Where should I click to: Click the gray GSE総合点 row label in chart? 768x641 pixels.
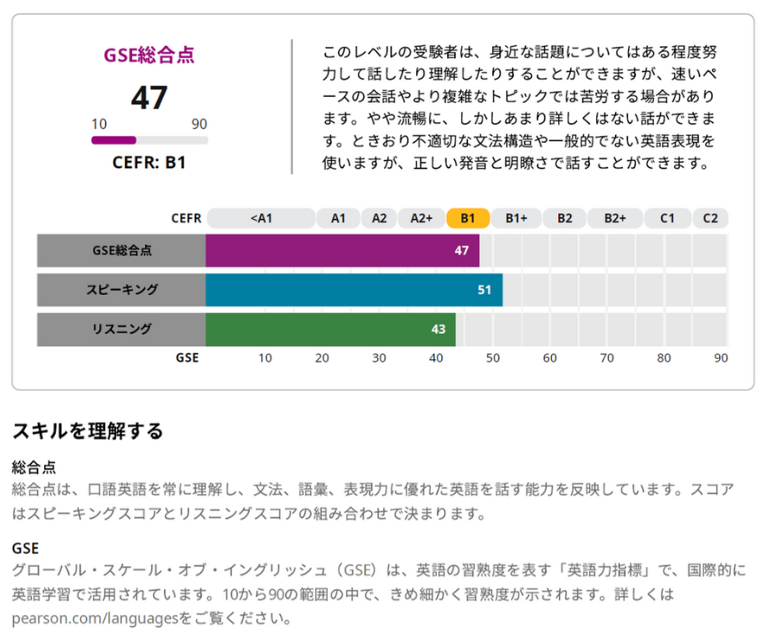point(121,250)
